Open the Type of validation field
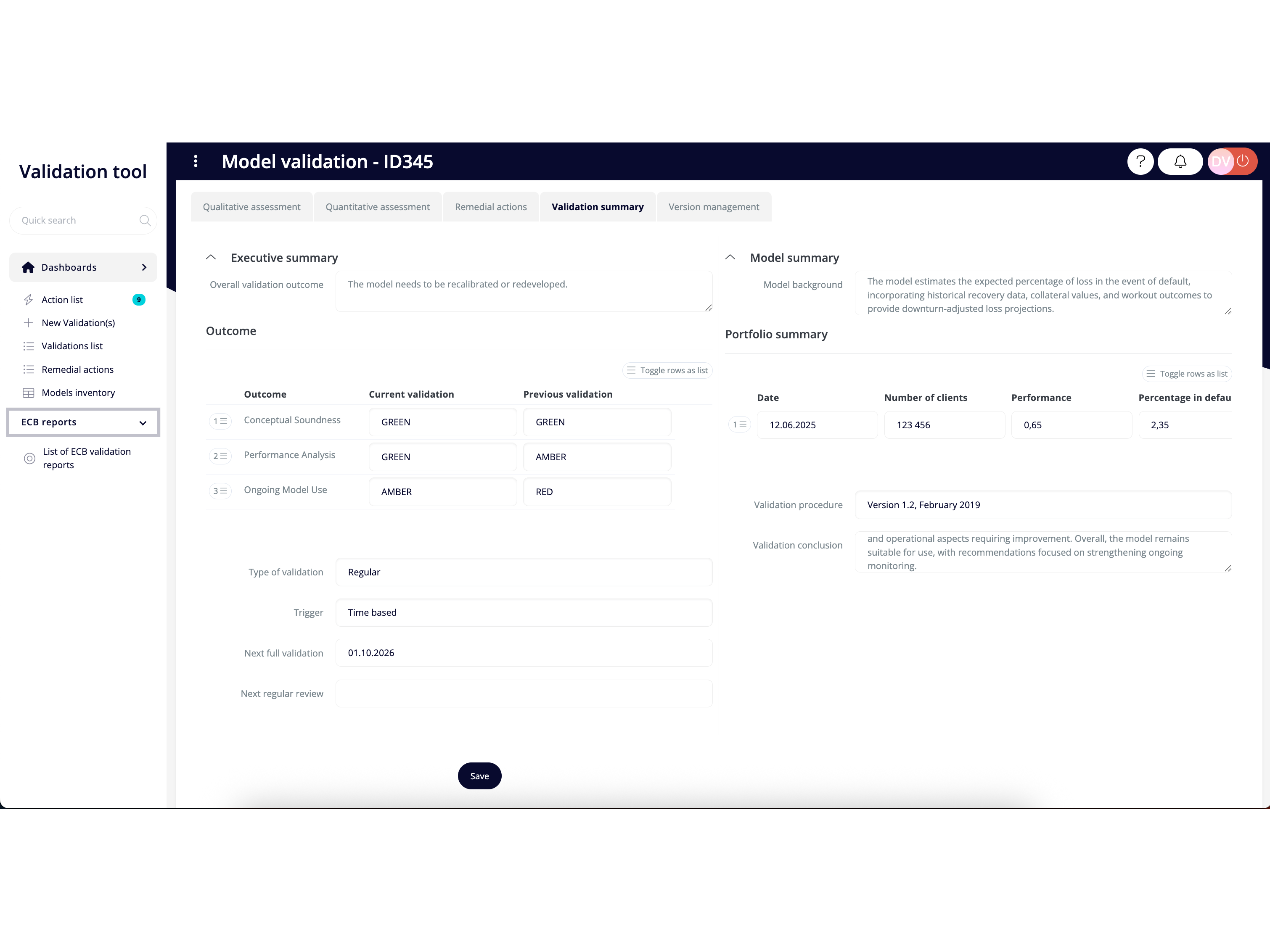Image resolution: width=1270 pixels, height=952 pixels. tap(524, 572)
